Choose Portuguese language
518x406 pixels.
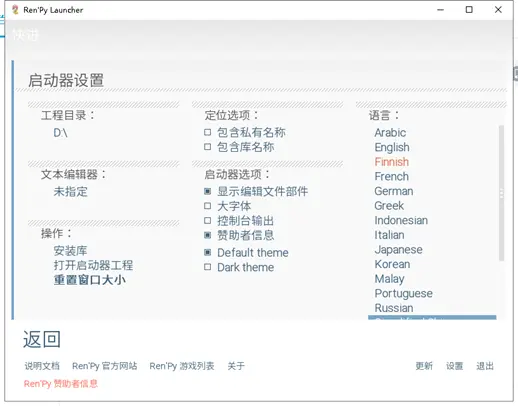pyautogui.click(x=403, y=294)
